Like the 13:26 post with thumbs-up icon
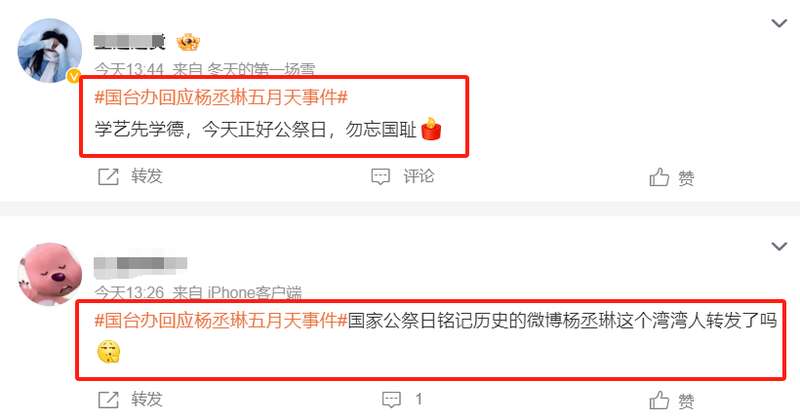 (659, 401)
